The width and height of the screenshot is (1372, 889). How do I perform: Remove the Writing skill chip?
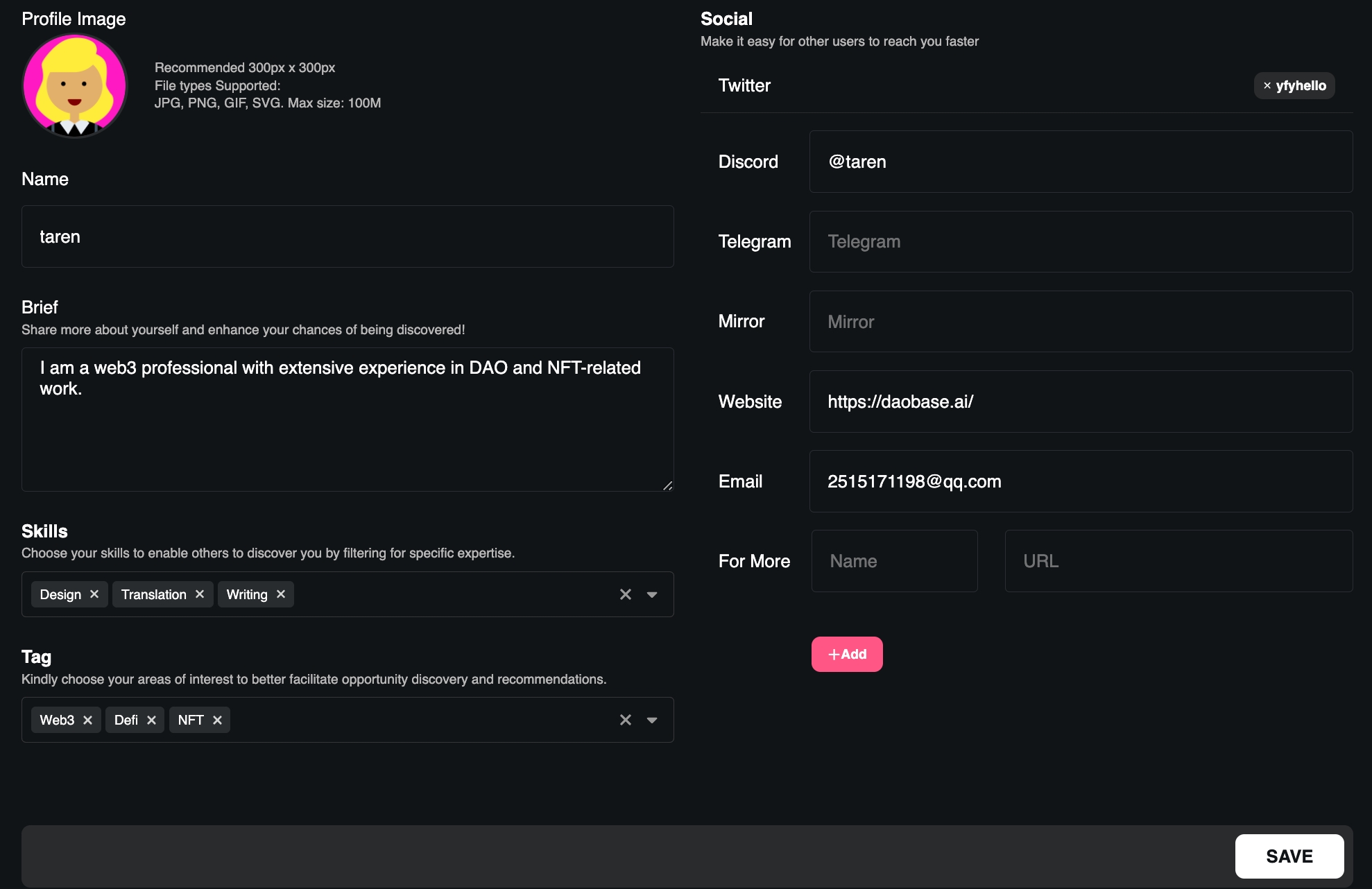(x=281, y=594)
